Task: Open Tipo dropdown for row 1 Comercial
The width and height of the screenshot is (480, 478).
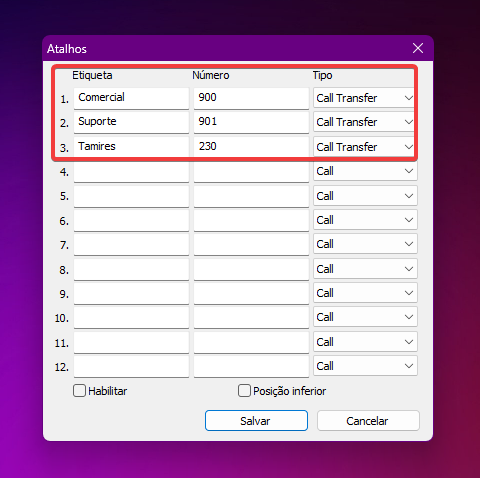Action: [x=365, y=98]
